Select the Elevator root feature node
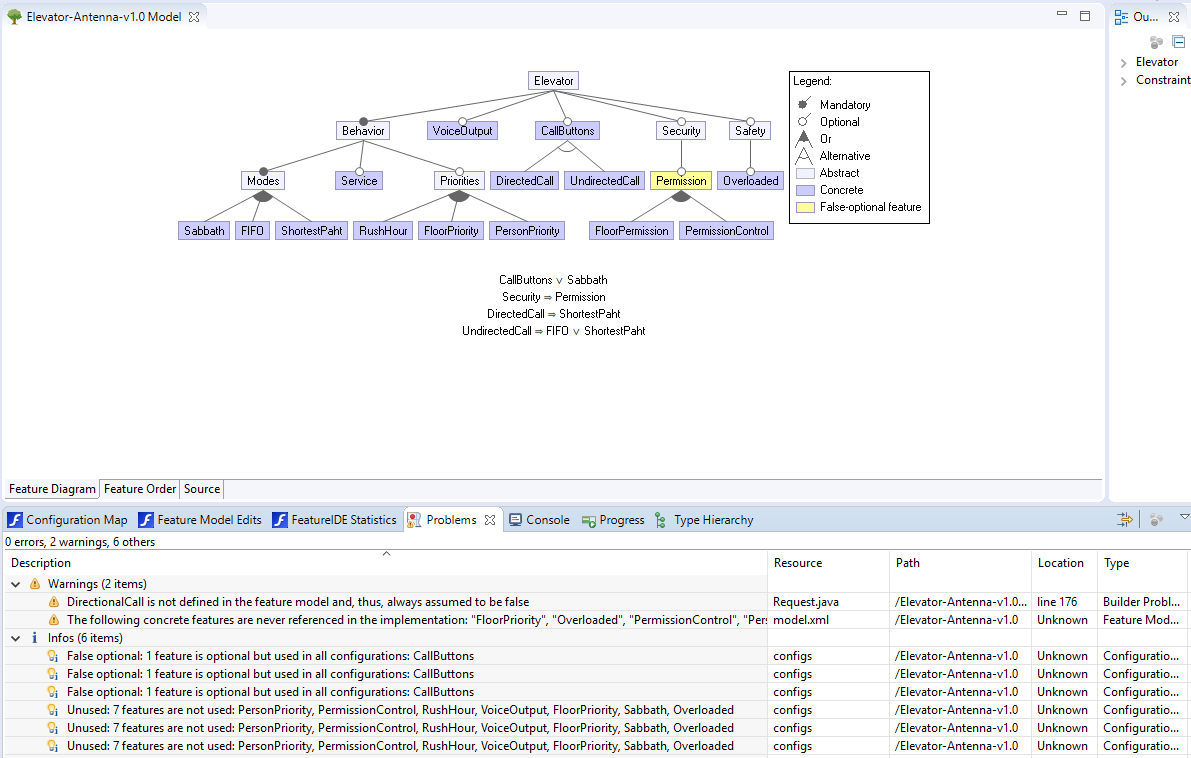 tap(553, 80)
